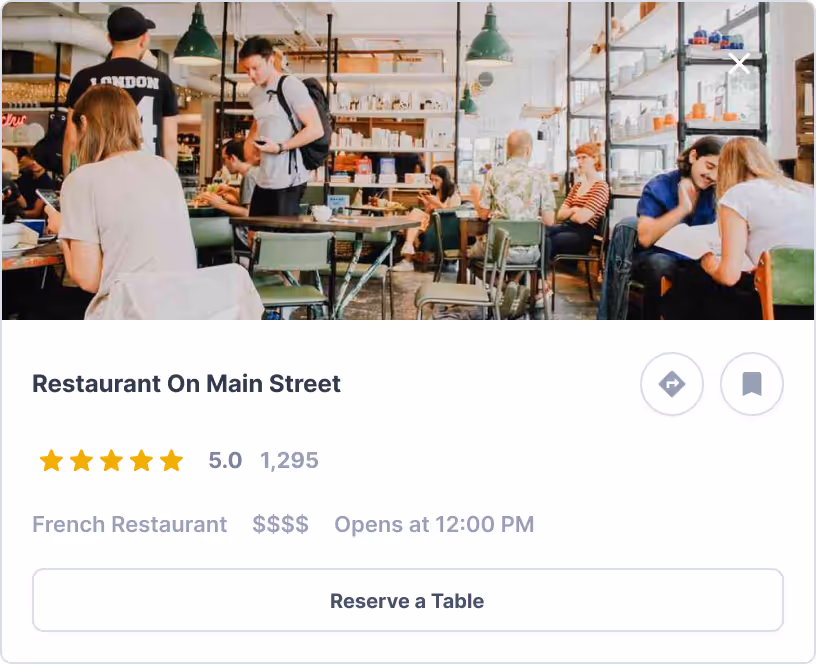The image size is (816, 664).
Task: Click the Reserve a Table button
Action: point(408,600)
